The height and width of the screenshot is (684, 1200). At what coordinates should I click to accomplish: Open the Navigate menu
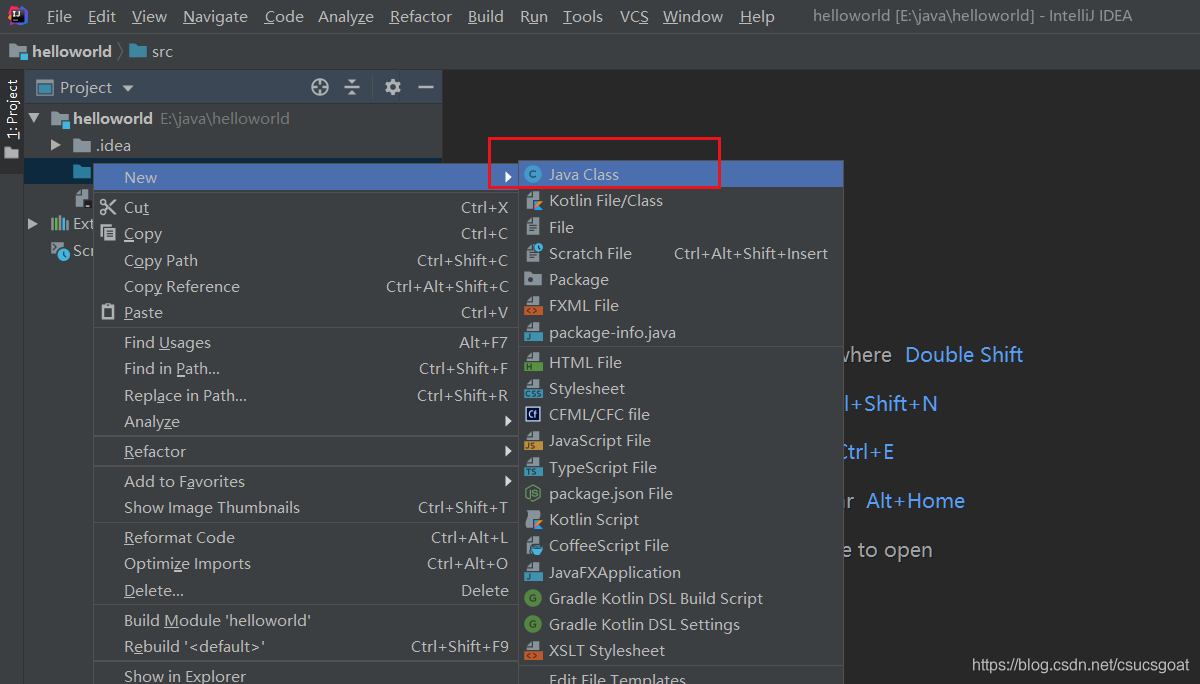click(x=215, y=17)
